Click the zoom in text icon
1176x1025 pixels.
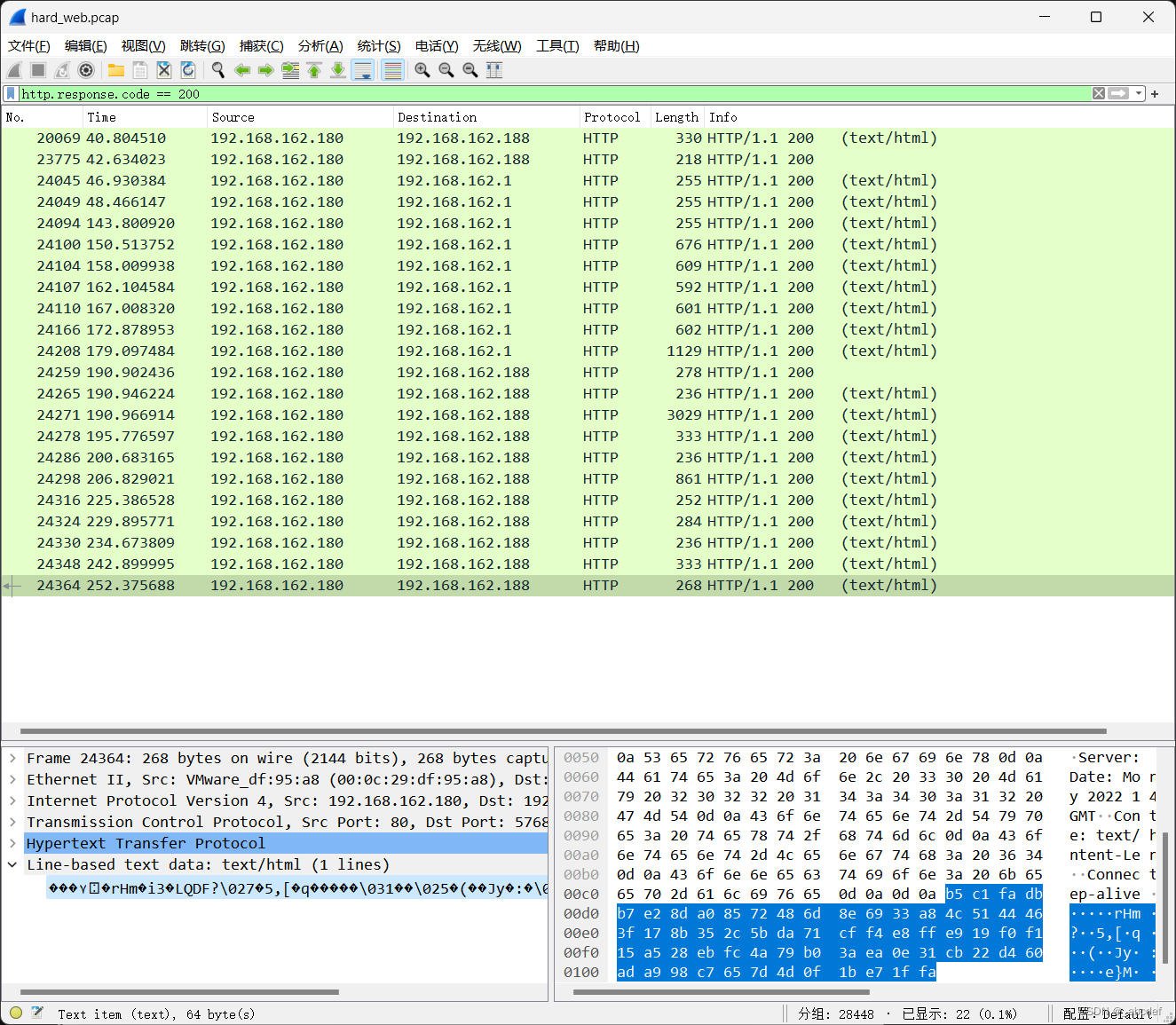[422, 70]
